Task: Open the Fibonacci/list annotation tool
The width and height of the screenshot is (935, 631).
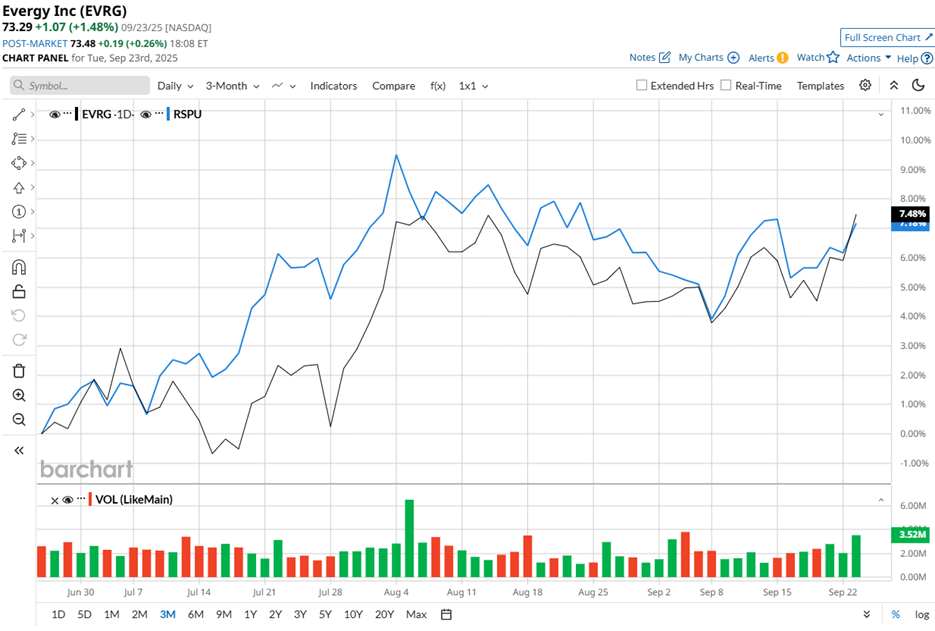Action: 18,139
